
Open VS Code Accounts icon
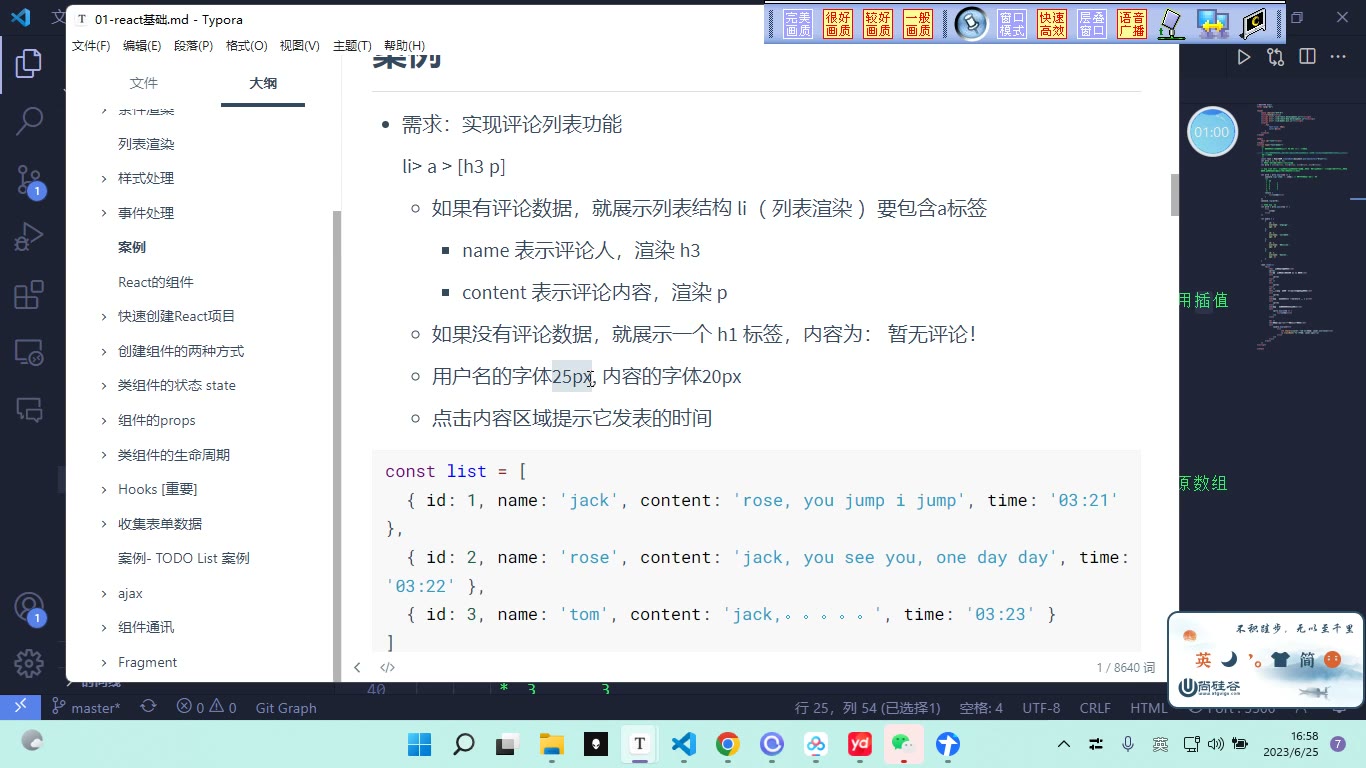pyautogui.click(x=29, y=607)
